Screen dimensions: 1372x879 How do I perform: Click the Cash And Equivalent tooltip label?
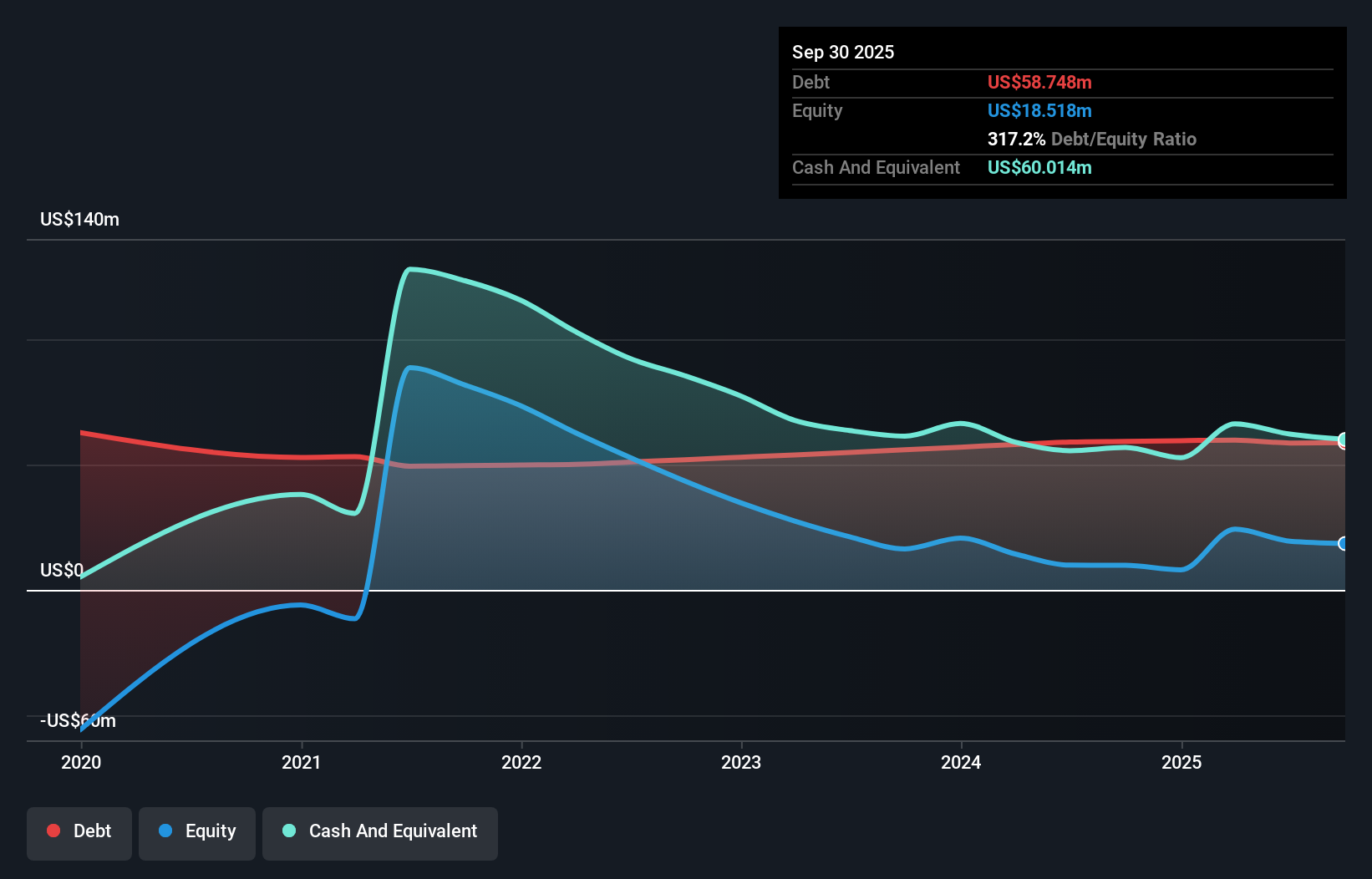pos(876,168)
